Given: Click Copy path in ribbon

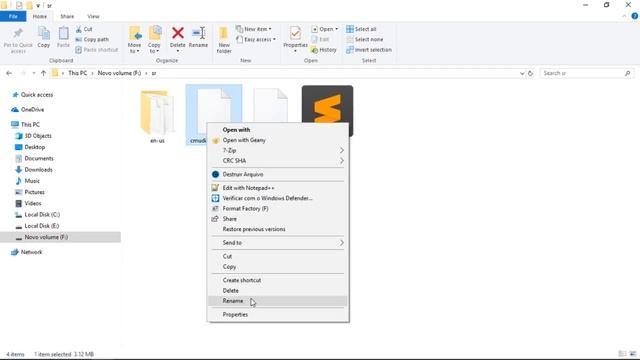Looking at the screenshot, I should (92, 40).
